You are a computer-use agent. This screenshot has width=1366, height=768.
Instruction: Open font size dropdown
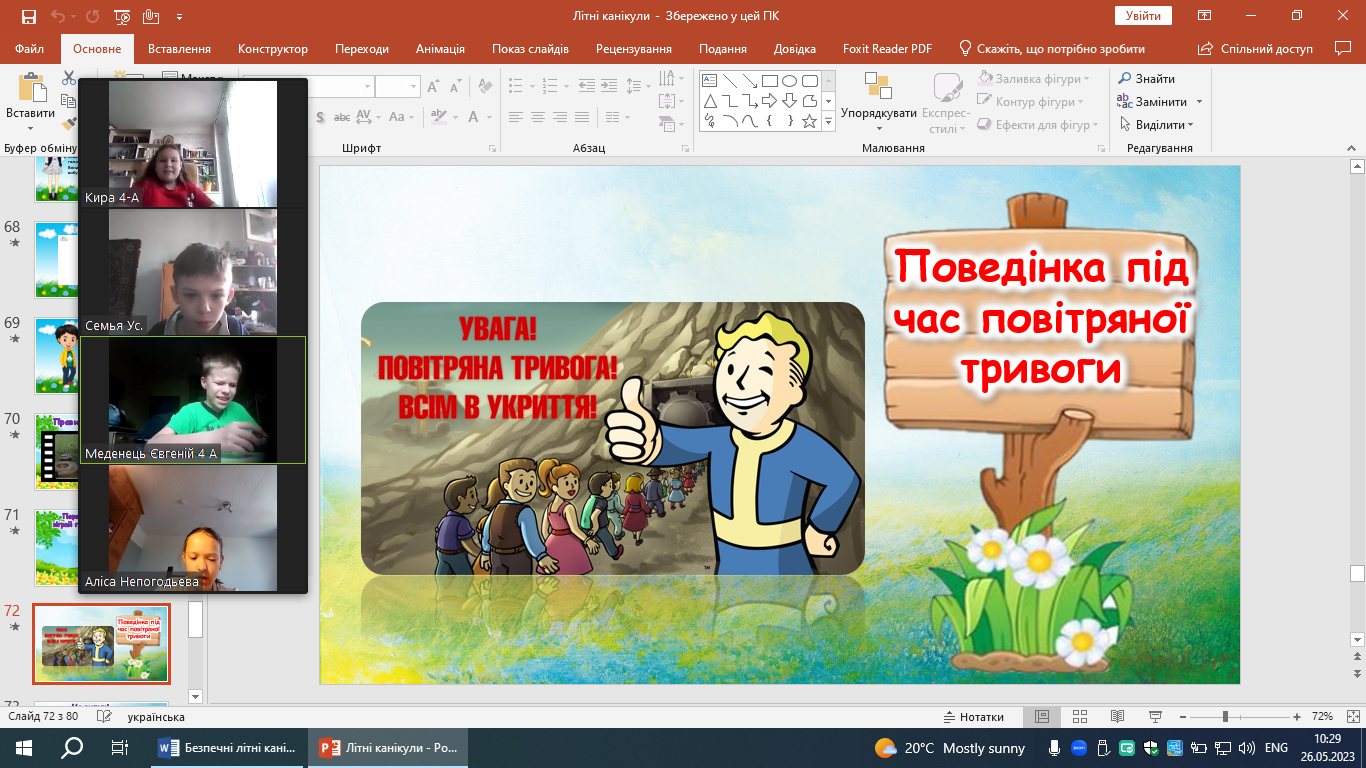tap(413, 87)
